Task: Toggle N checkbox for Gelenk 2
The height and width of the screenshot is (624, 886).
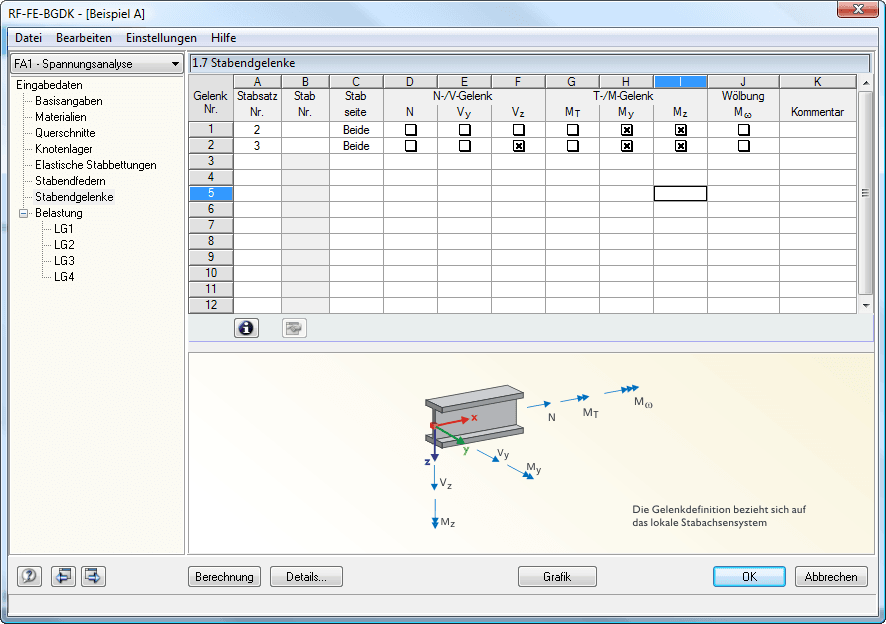Action: coord(411,146)
